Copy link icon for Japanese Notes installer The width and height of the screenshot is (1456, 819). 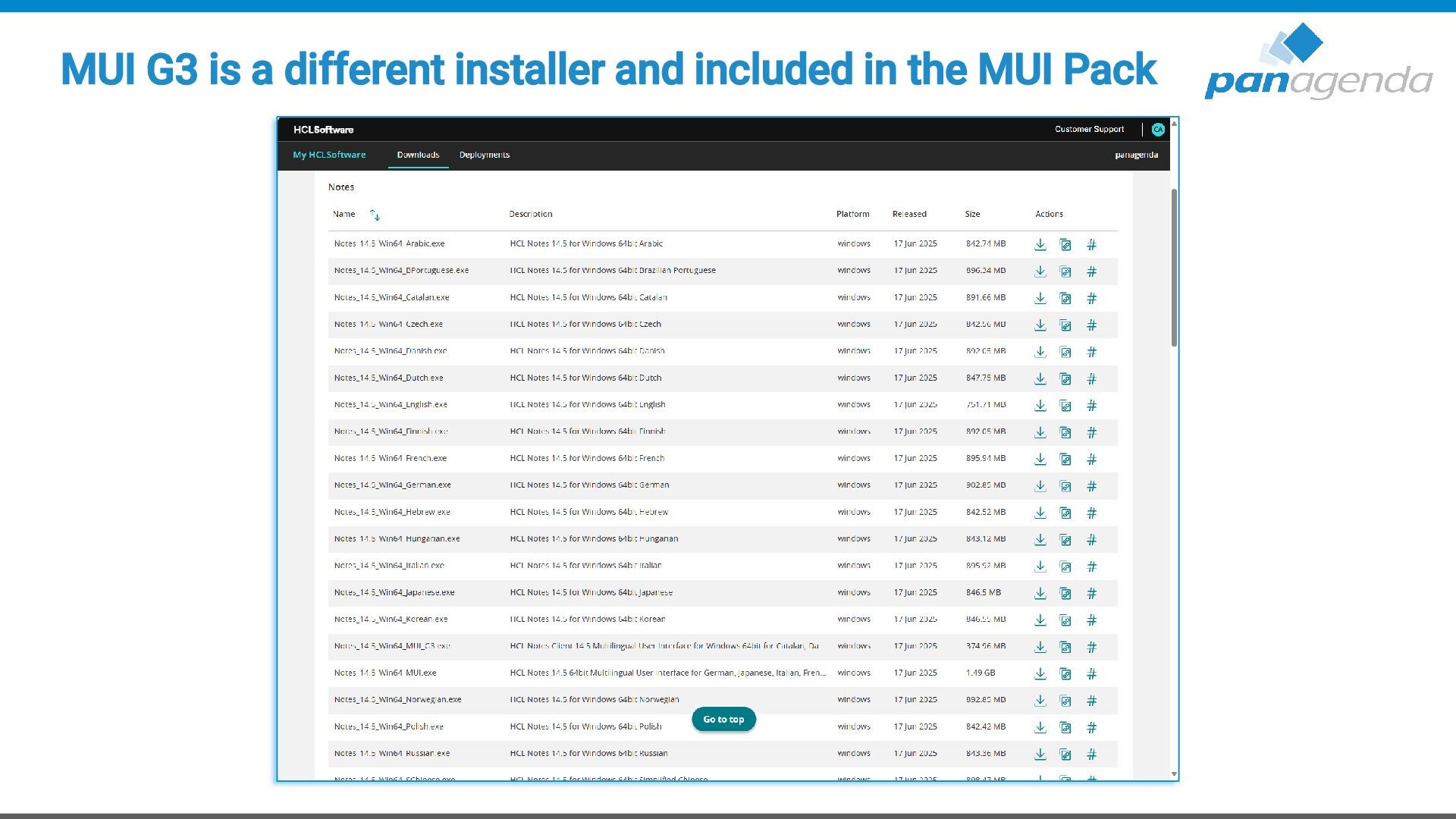pyautogui.click(x=1065, y=593)
